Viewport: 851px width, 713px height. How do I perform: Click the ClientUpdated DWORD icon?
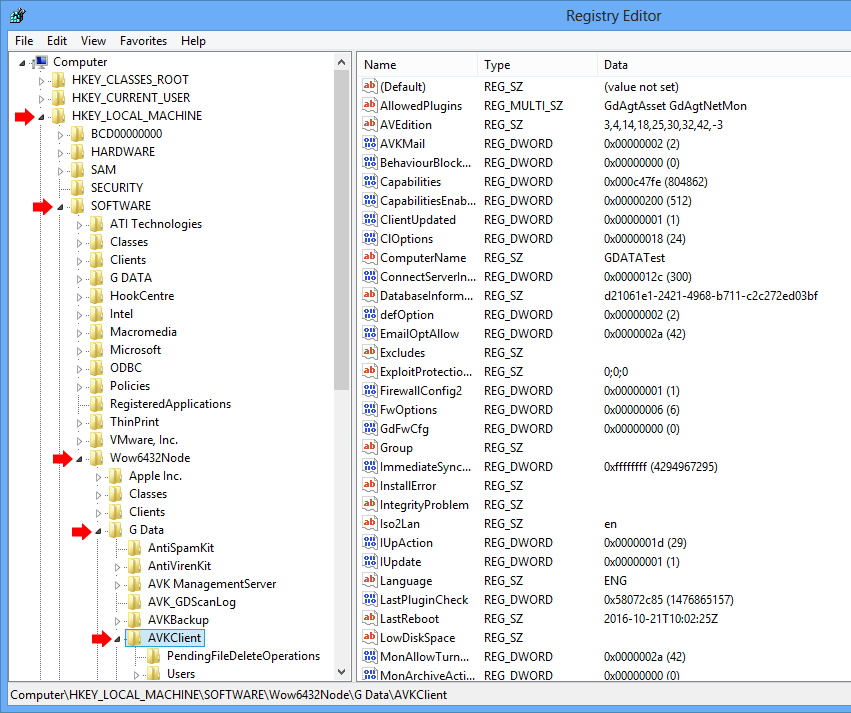370,219
